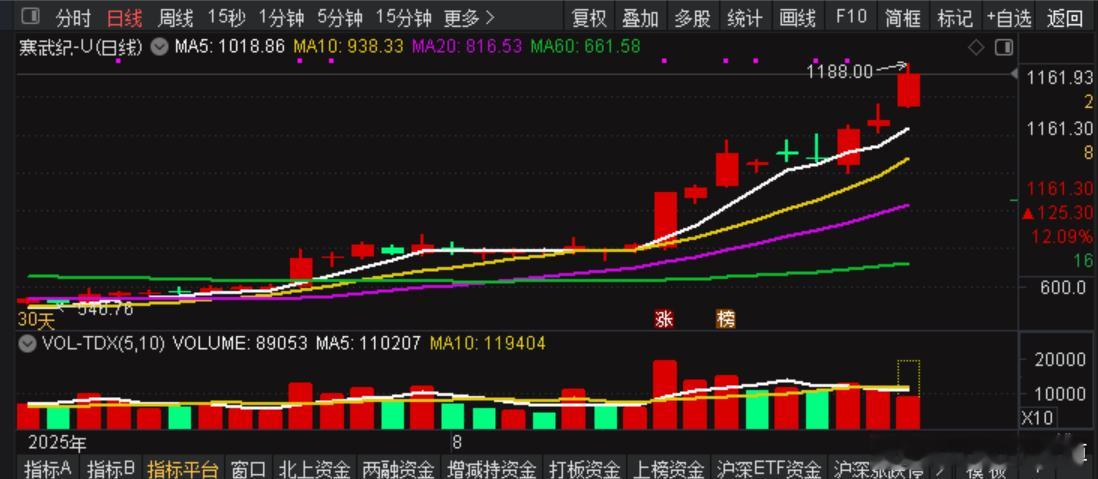The height and width of the screenshot is (479, 1098).
Task: Switch to the 分时 intraday view
Action: (74, 18)
